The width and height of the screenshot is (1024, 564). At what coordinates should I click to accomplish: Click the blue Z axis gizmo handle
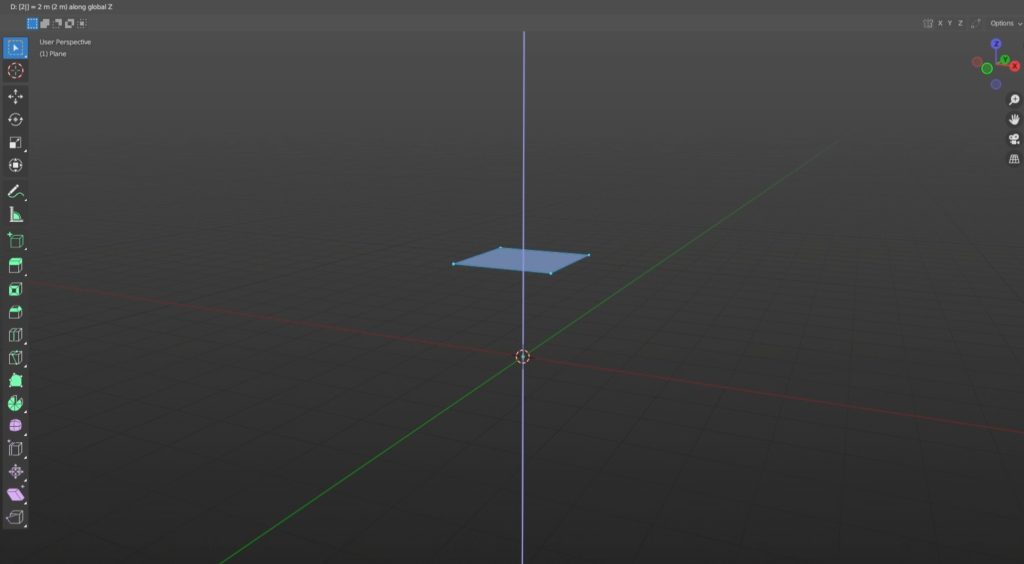tap(995, 44)
